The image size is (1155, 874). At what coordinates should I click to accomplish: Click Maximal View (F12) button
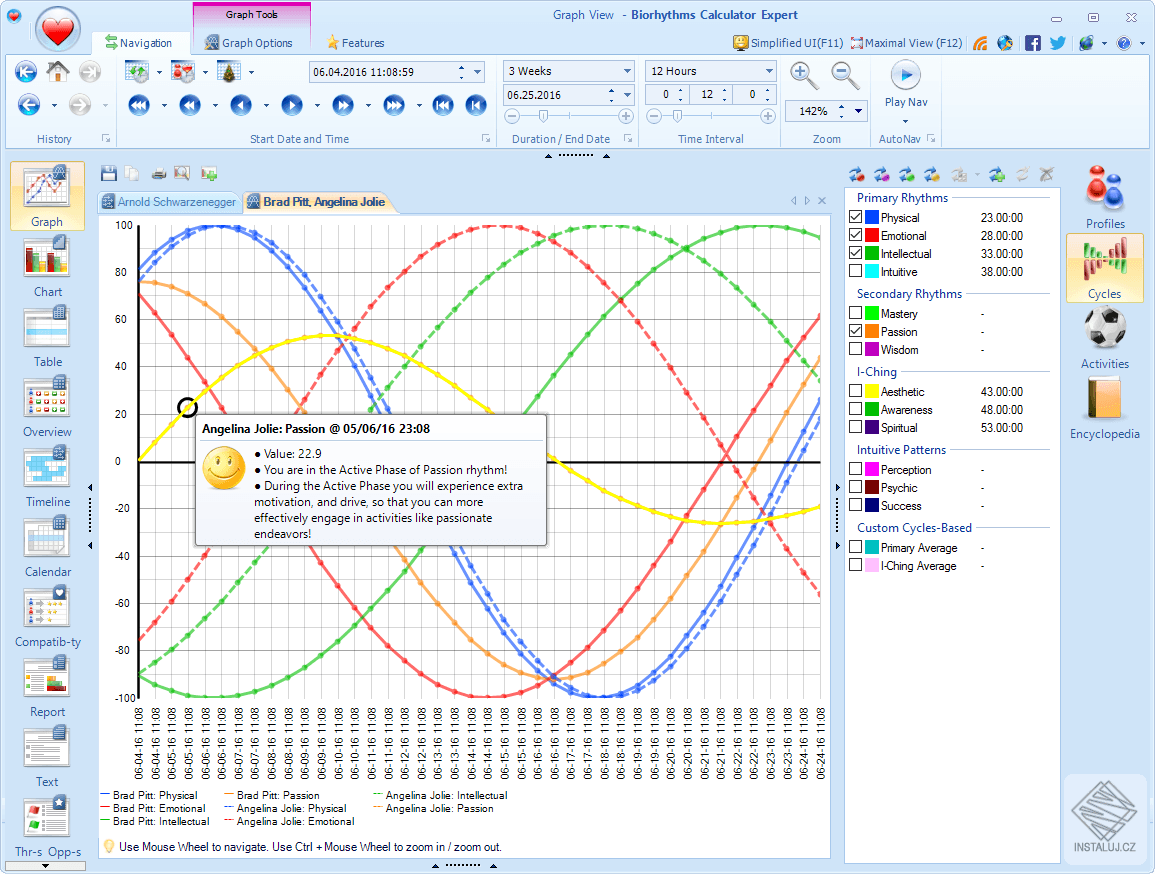click(906, 43)
